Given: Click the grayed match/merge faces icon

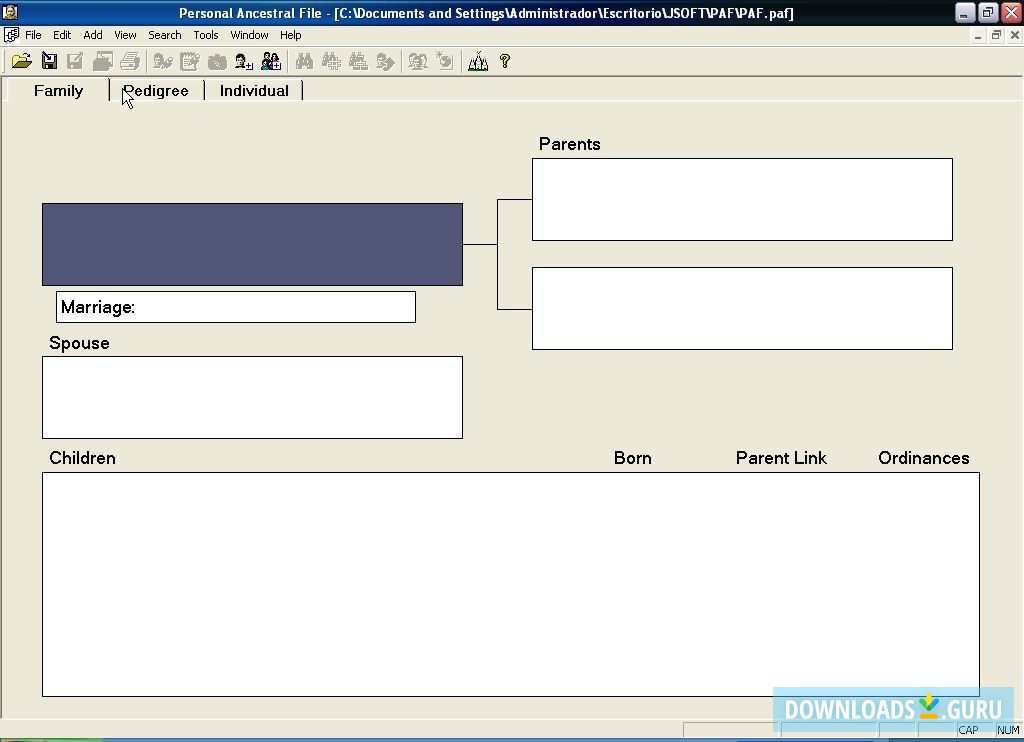Looking at the screenshot, I should [418, 61].
